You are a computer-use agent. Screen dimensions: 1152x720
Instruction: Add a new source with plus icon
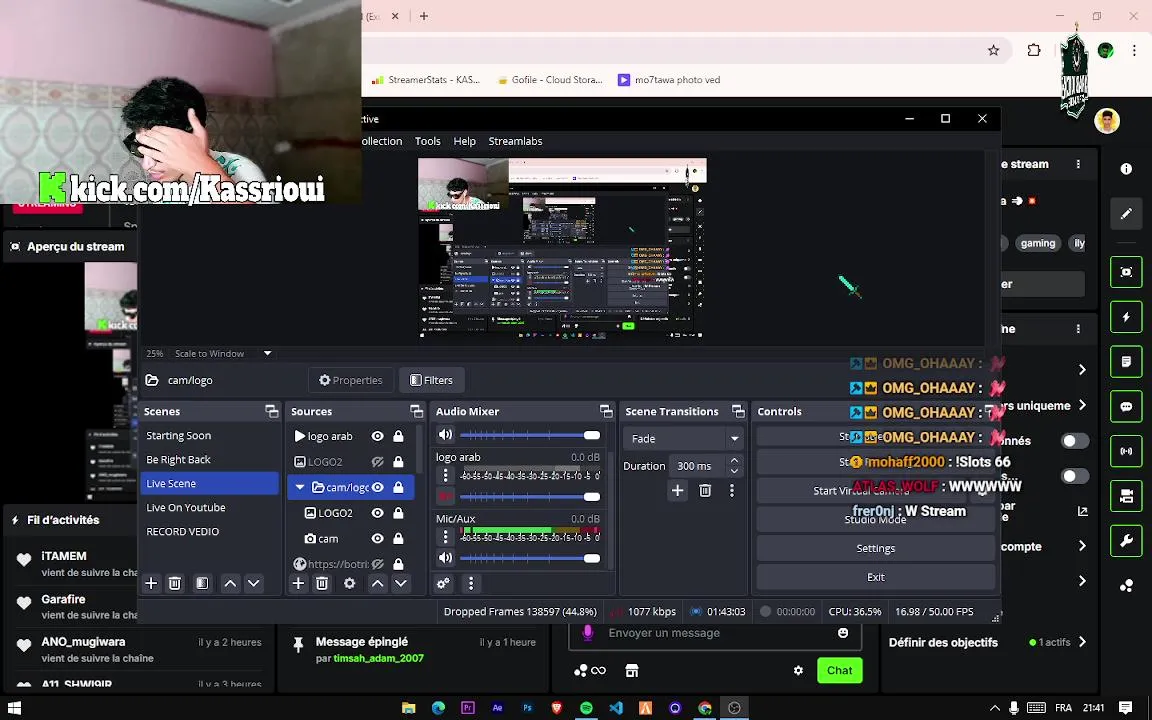click(x=298, y=583)
